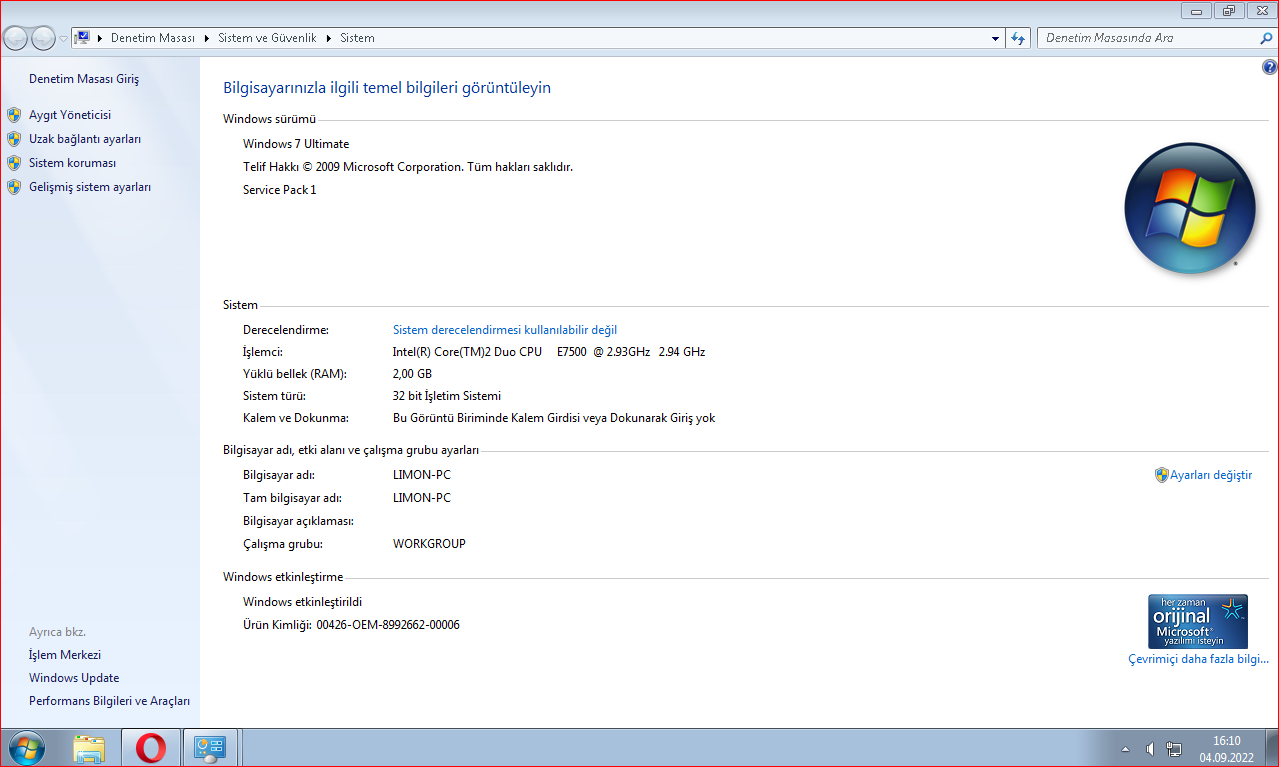Click the shield icon beside Gelişmiş sistem ayarları
The image size is (1279, 767).
click(x=14, y=187)
